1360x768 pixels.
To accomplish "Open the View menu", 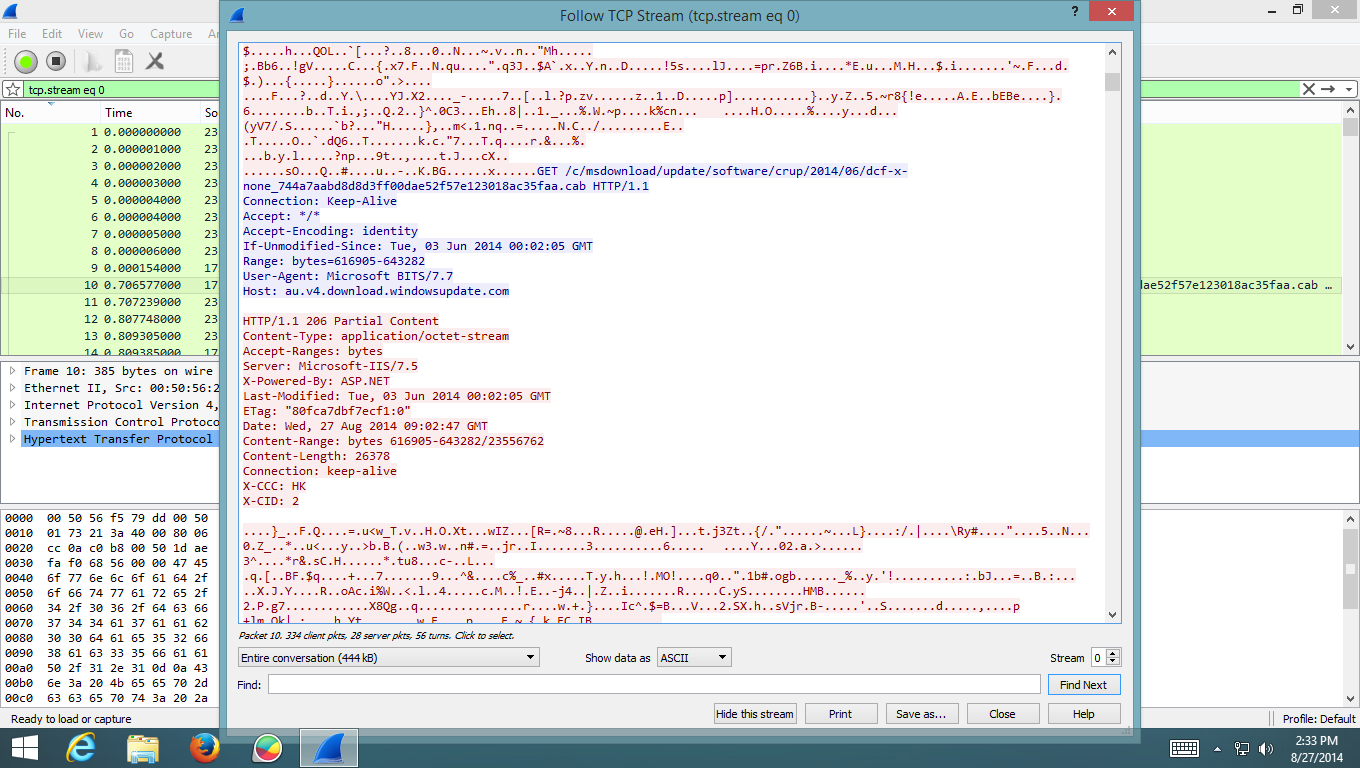I will pos(90,34).
